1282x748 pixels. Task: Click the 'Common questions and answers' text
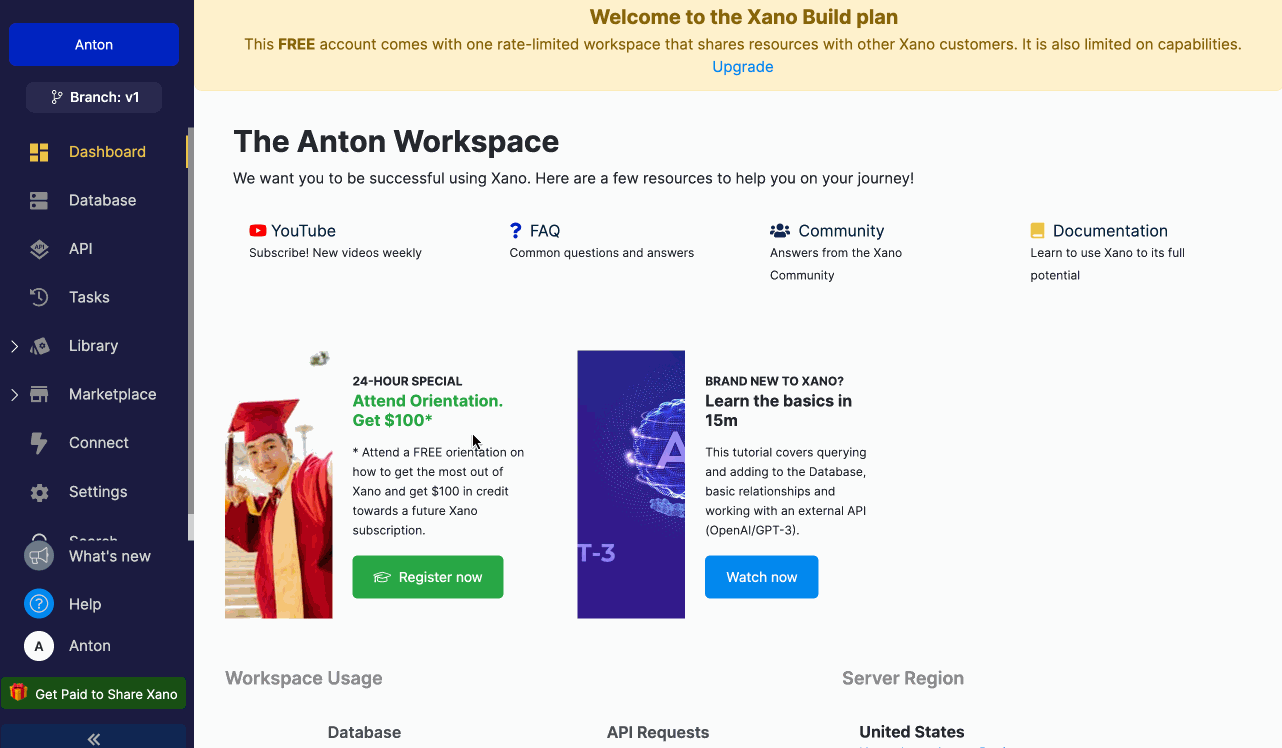pos(602,253)
